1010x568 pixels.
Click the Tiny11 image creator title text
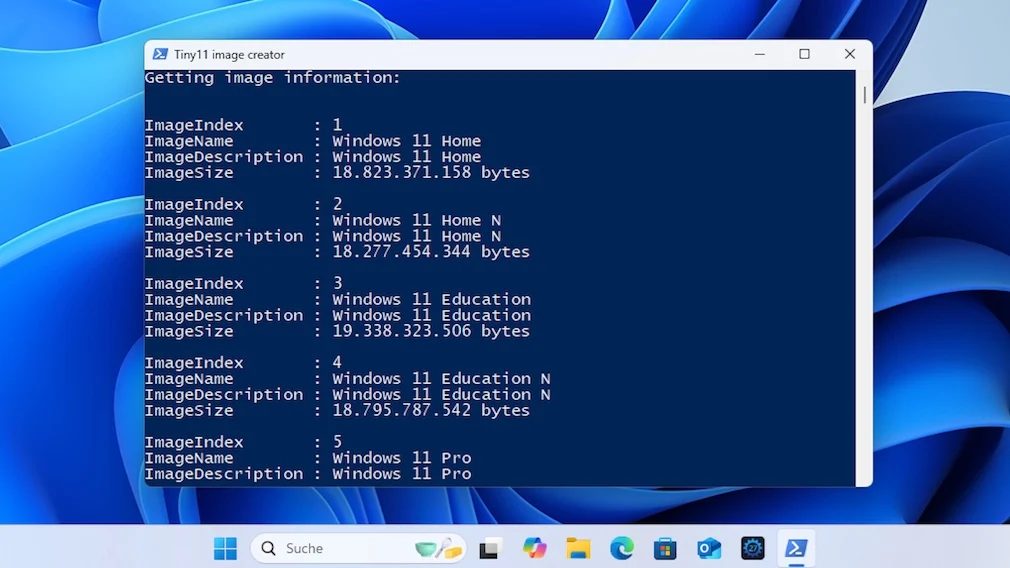pos(229,55)
